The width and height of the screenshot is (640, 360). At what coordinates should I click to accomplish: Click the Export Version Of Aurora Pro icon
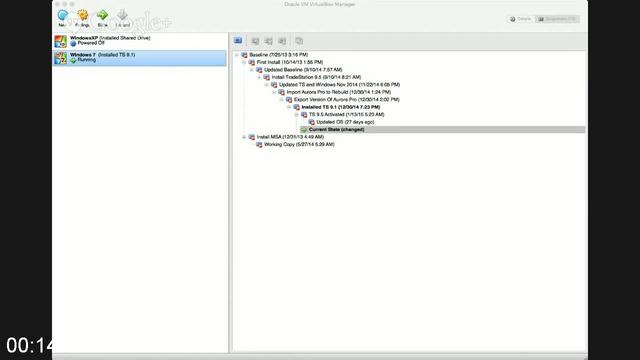(289, 100)
